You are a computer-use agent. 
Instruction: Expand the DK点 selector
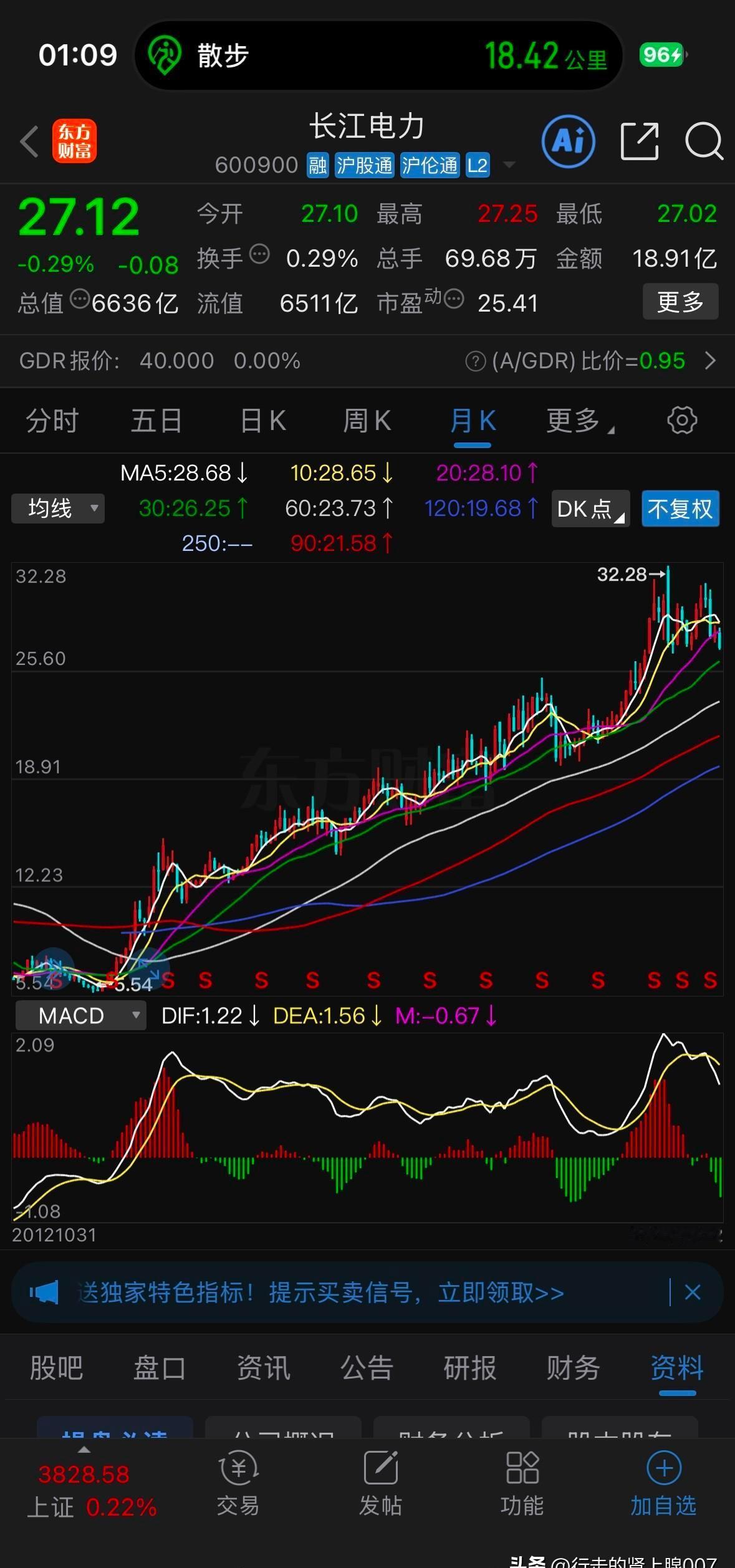590,509
